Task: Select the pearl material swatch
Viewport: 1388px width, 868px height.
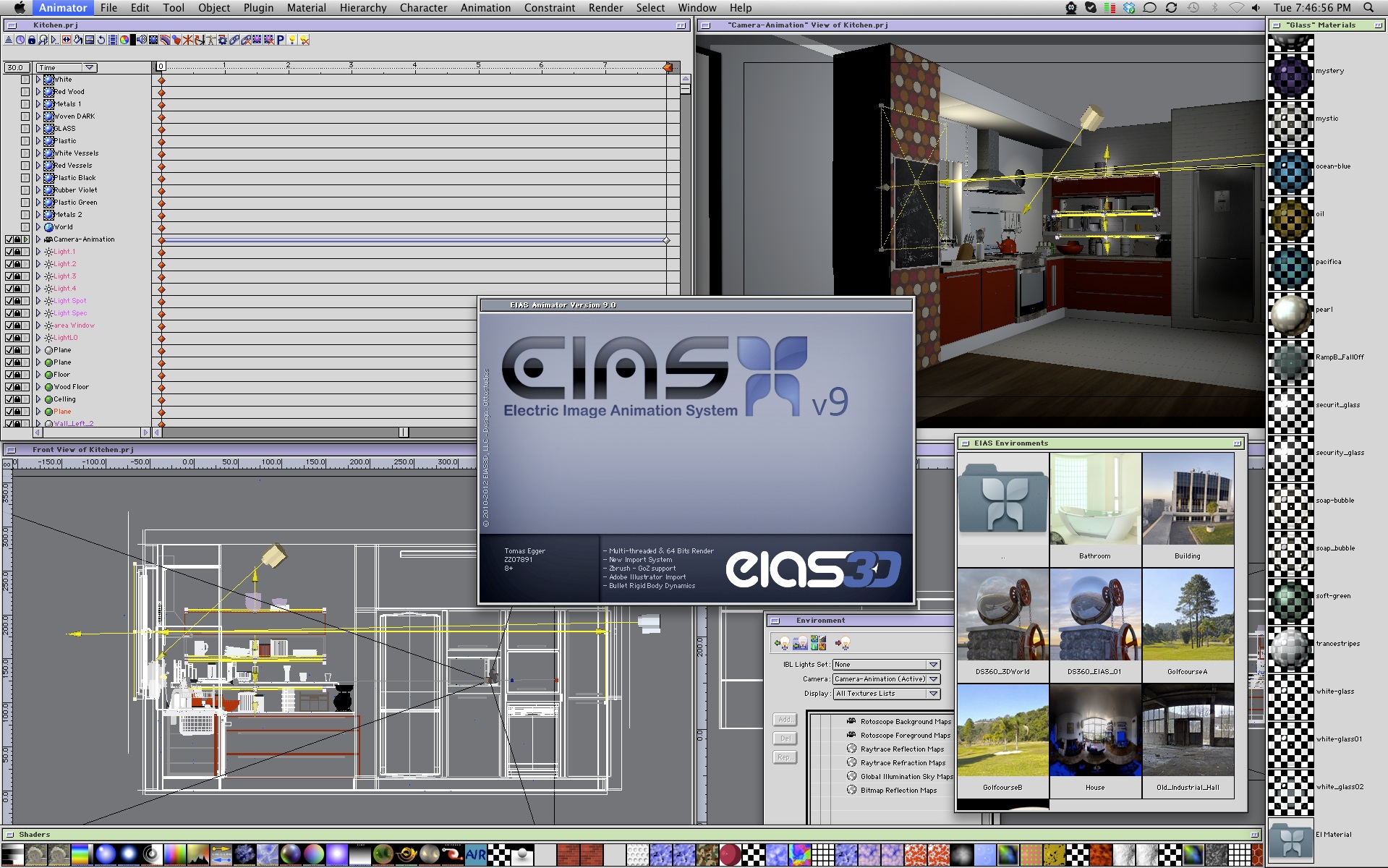Action: [x=1290, y=315]
